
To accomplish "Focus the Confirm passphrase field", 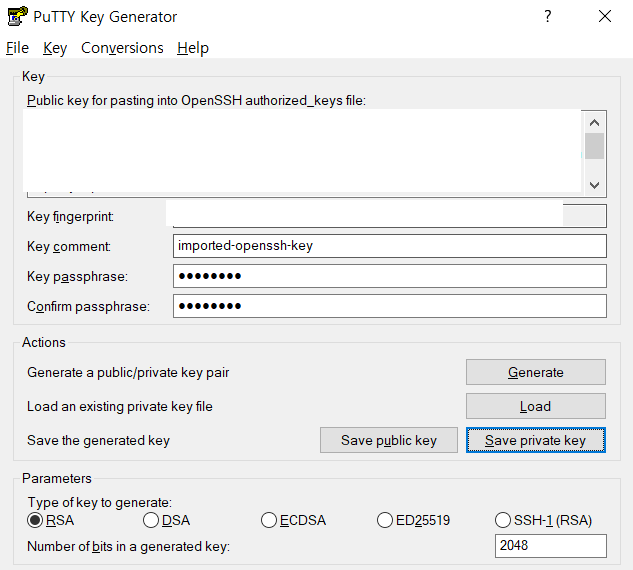I will pos(390,306).
